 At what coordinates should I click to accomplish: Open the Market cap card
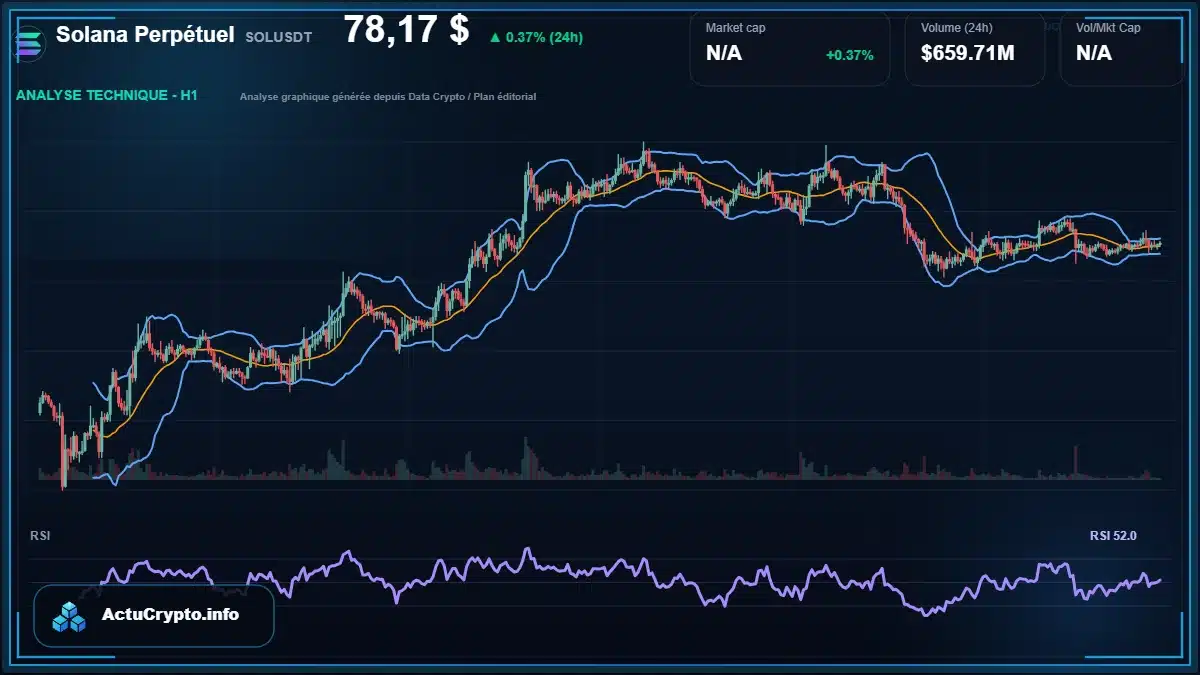[x=790, y=49]
